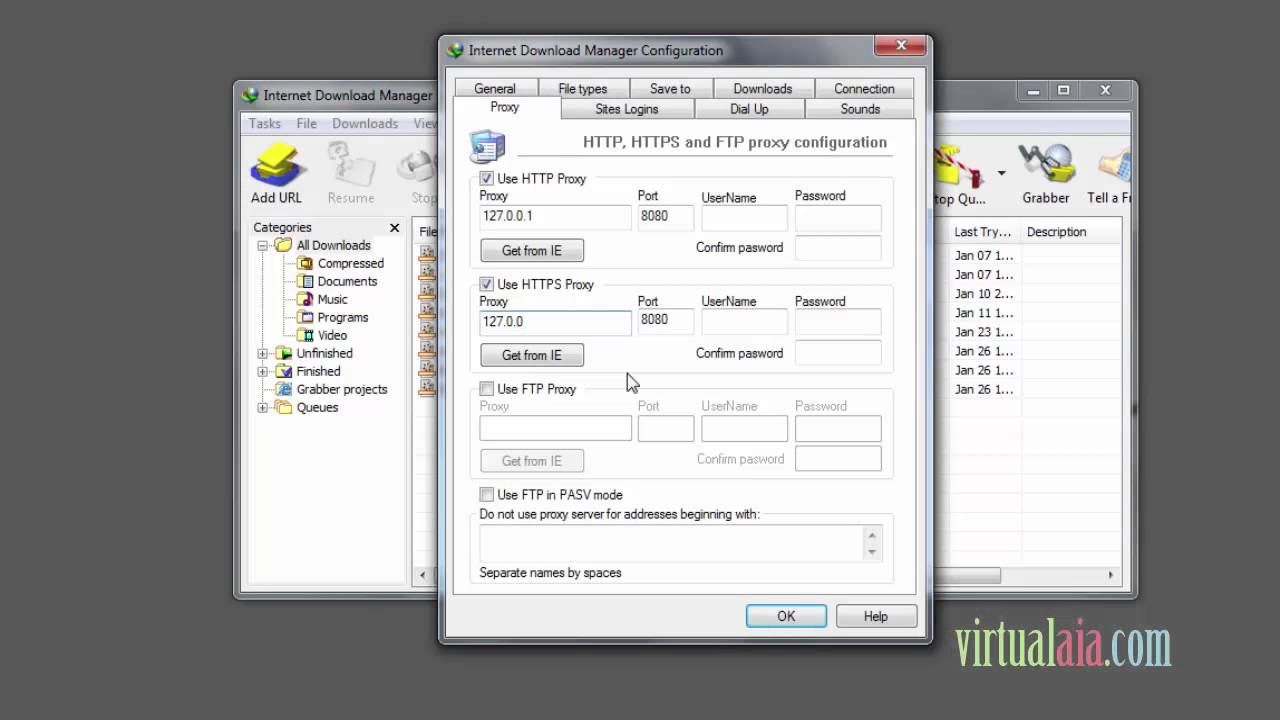The height and width of the screenshot is (720, 1280).
Task: Click the Grabber toolbar icon
Action: coord(1046,174)
